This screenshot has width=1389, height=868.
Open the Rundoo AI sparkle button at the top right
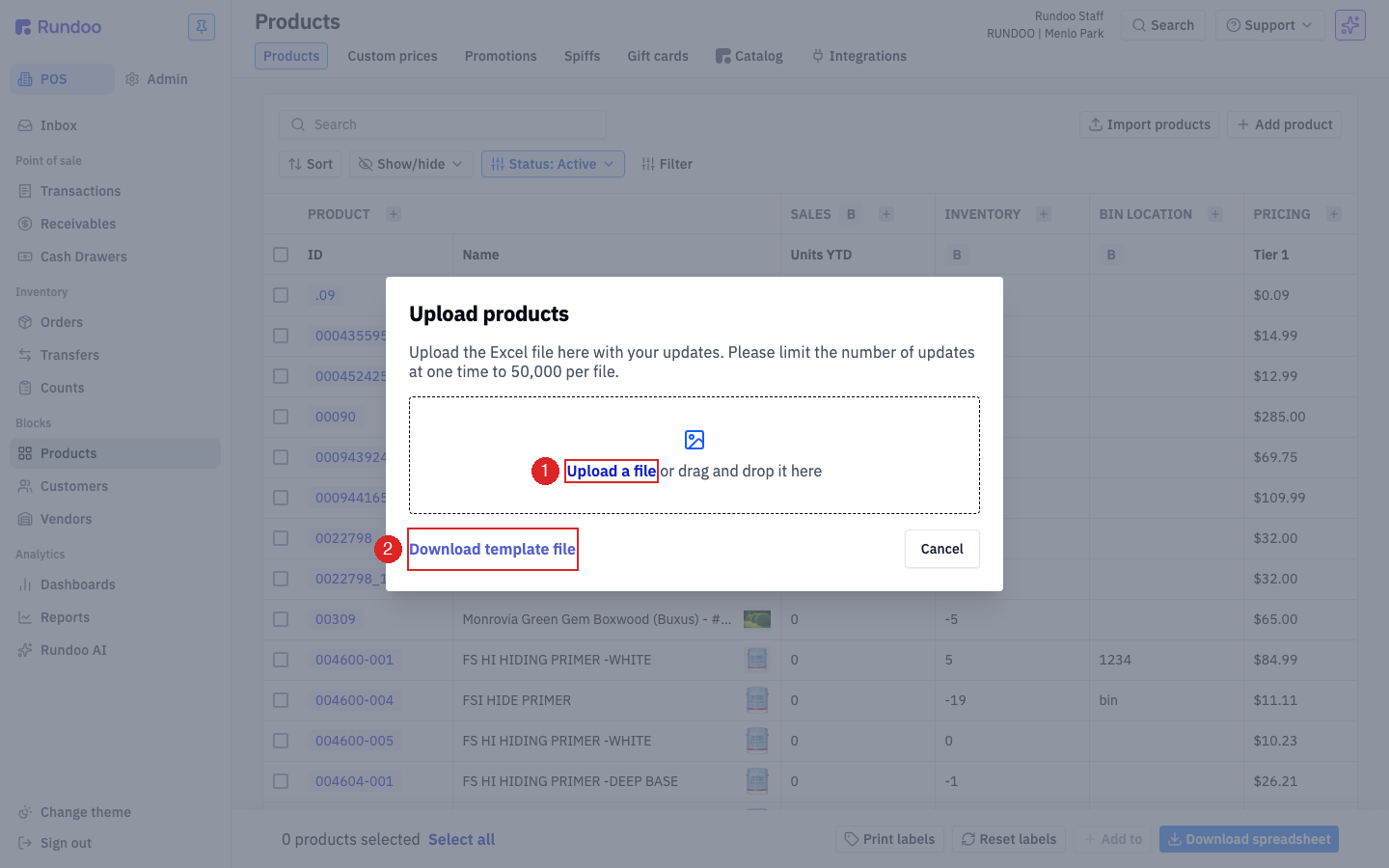(x=1350, y=25)
